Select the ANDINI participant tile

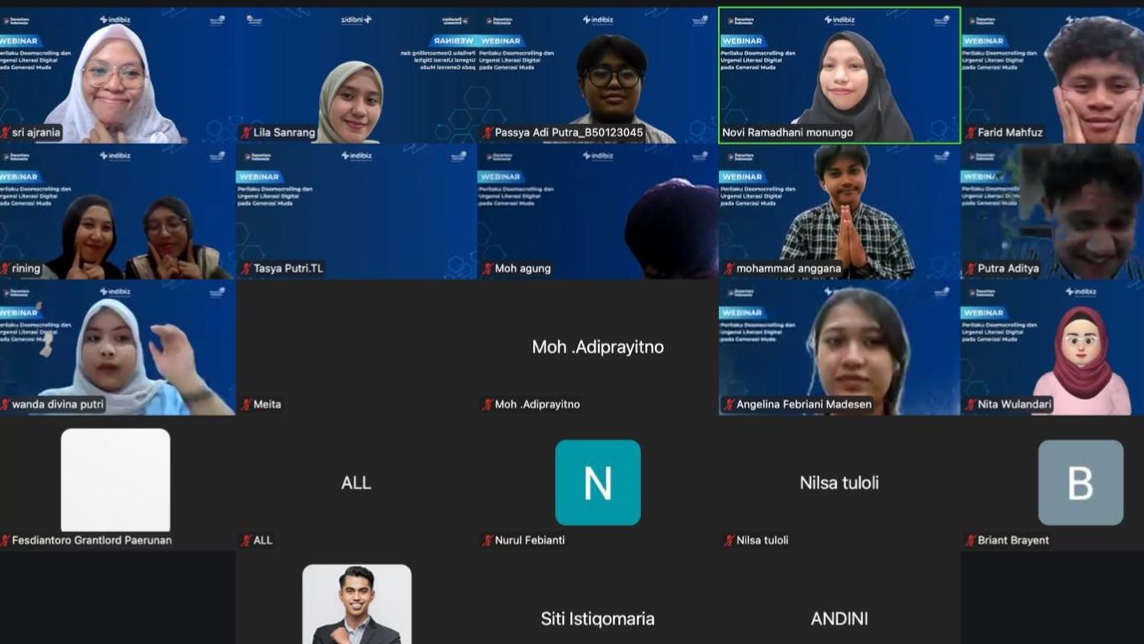[839, 610]
